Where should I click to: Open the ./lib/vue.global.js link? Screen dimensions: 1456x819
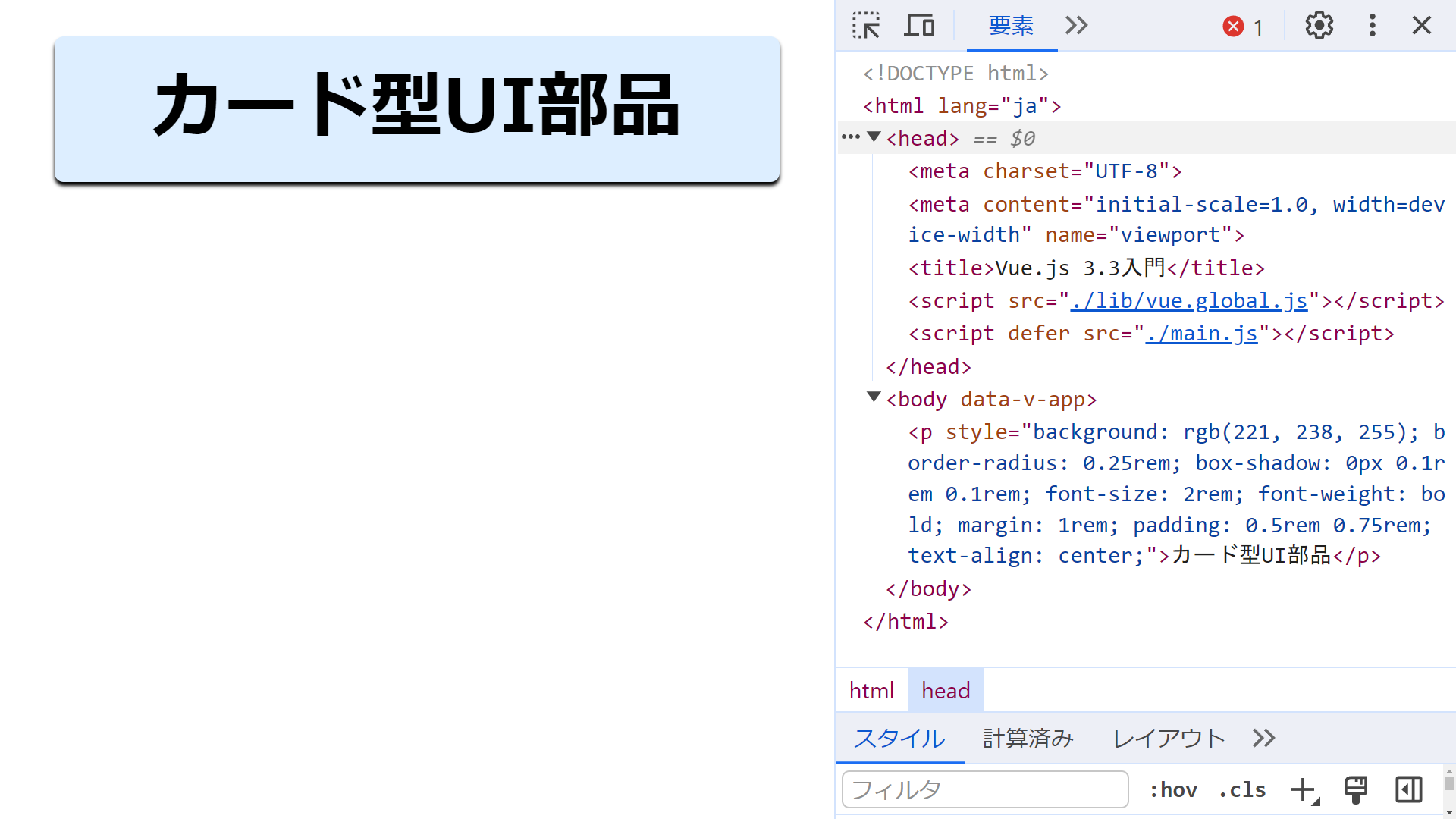tap(1188, 301)
